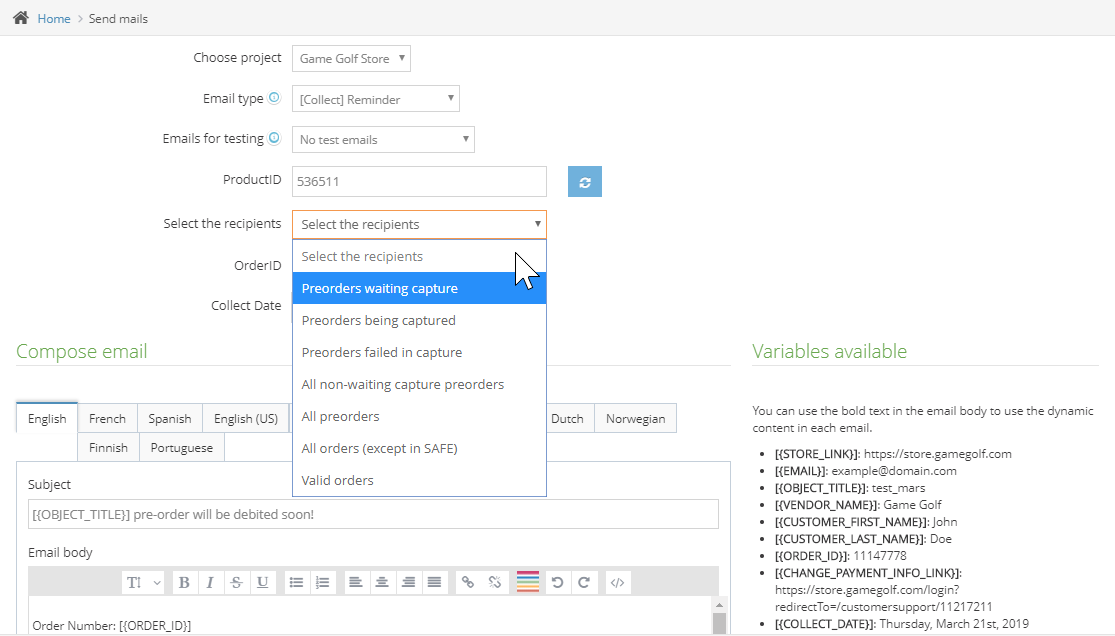Image resolution: width=1115 pixels, height=636 pixels.
Task: Refresh the ProductID with the blue button
Action: point(585,181)
